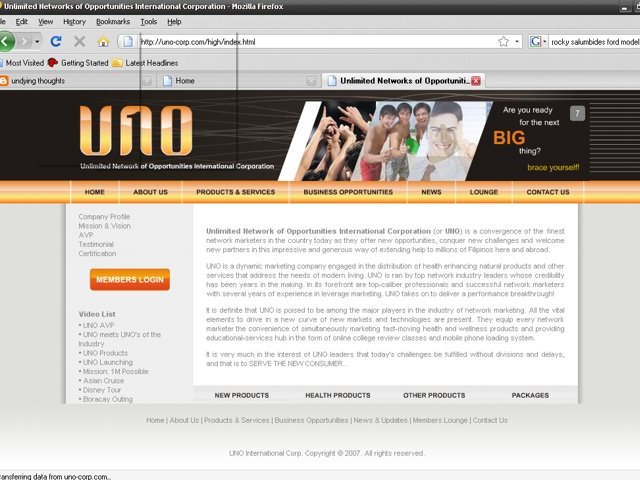
Task: Close the 'undying thoughts' tab
Action: [147, 81]
